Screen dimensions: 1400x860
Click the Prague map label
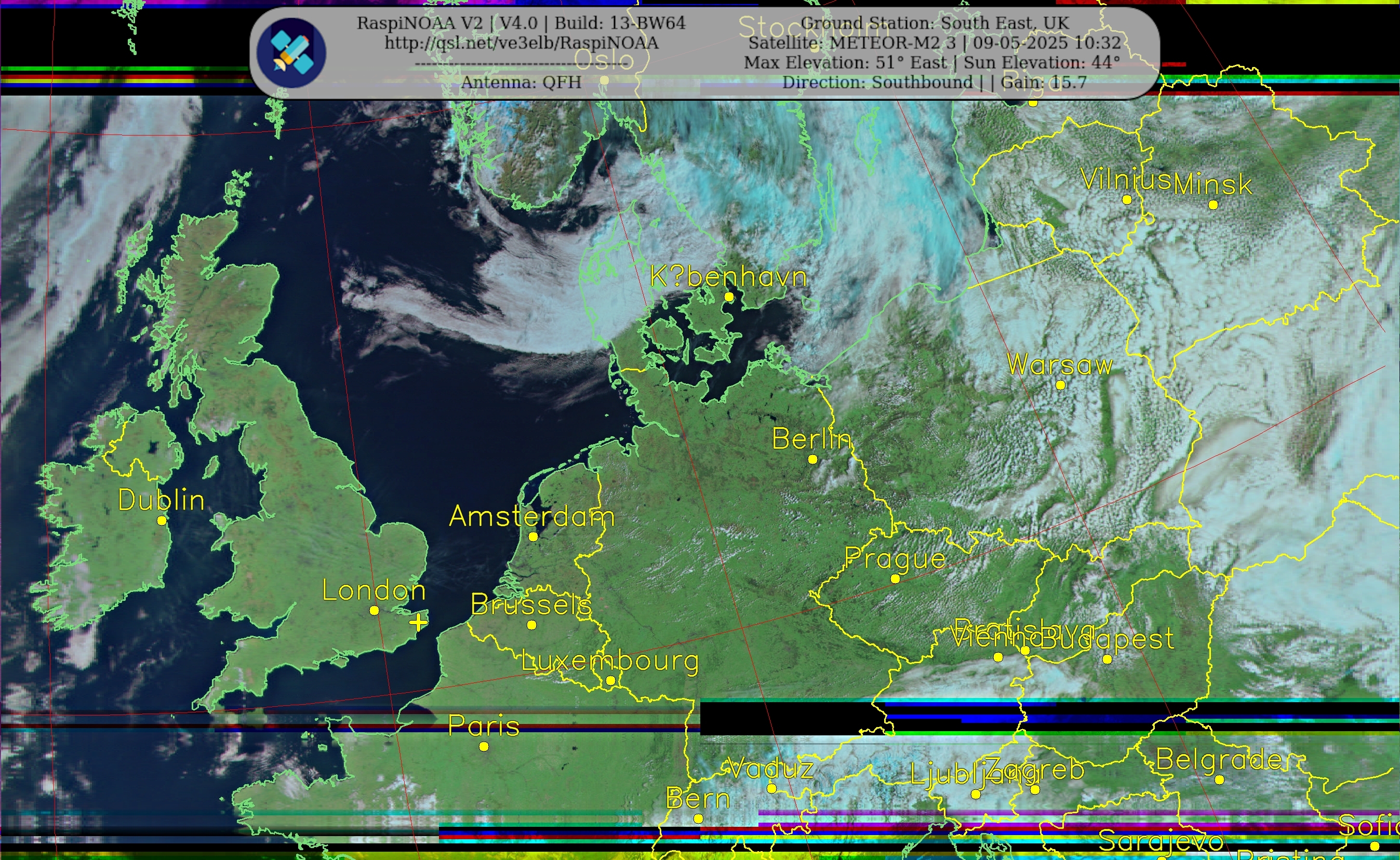pyautogui.click(x=896, y=560)
